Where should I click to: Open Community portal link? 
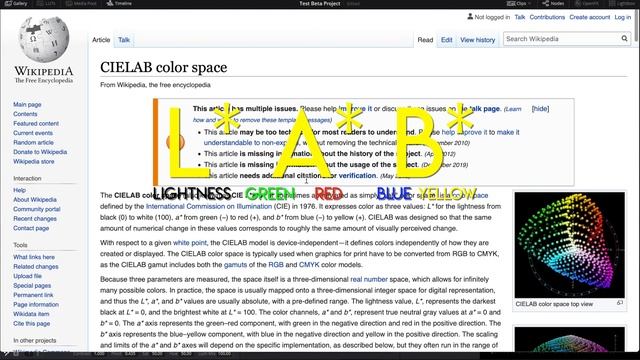(37, 209)
